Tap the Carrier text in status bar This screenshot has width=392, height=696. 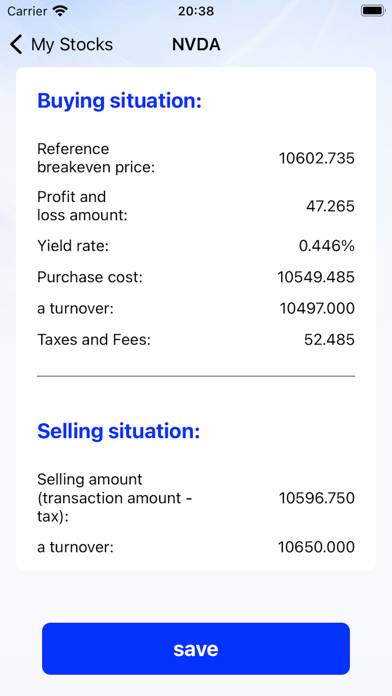[x=27, y=11]
